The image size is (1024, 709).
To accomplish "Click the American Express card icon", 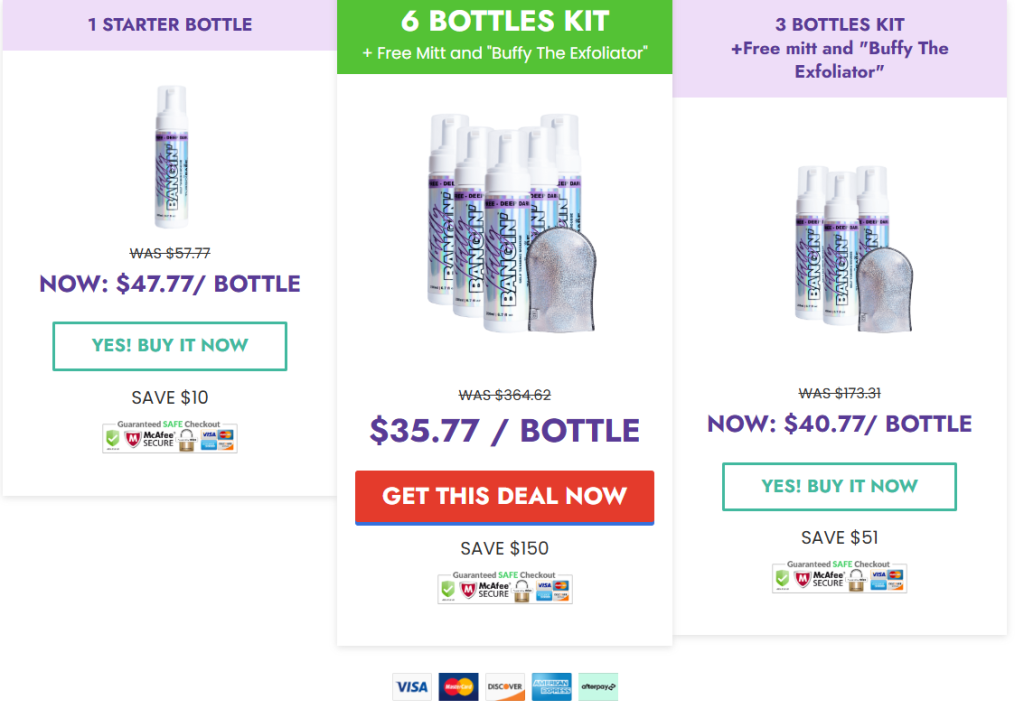I will [551, 687].
